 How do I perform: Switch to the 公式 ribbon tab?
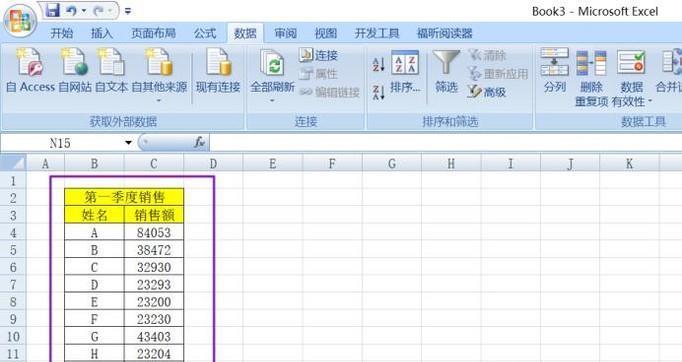(205, 34)
